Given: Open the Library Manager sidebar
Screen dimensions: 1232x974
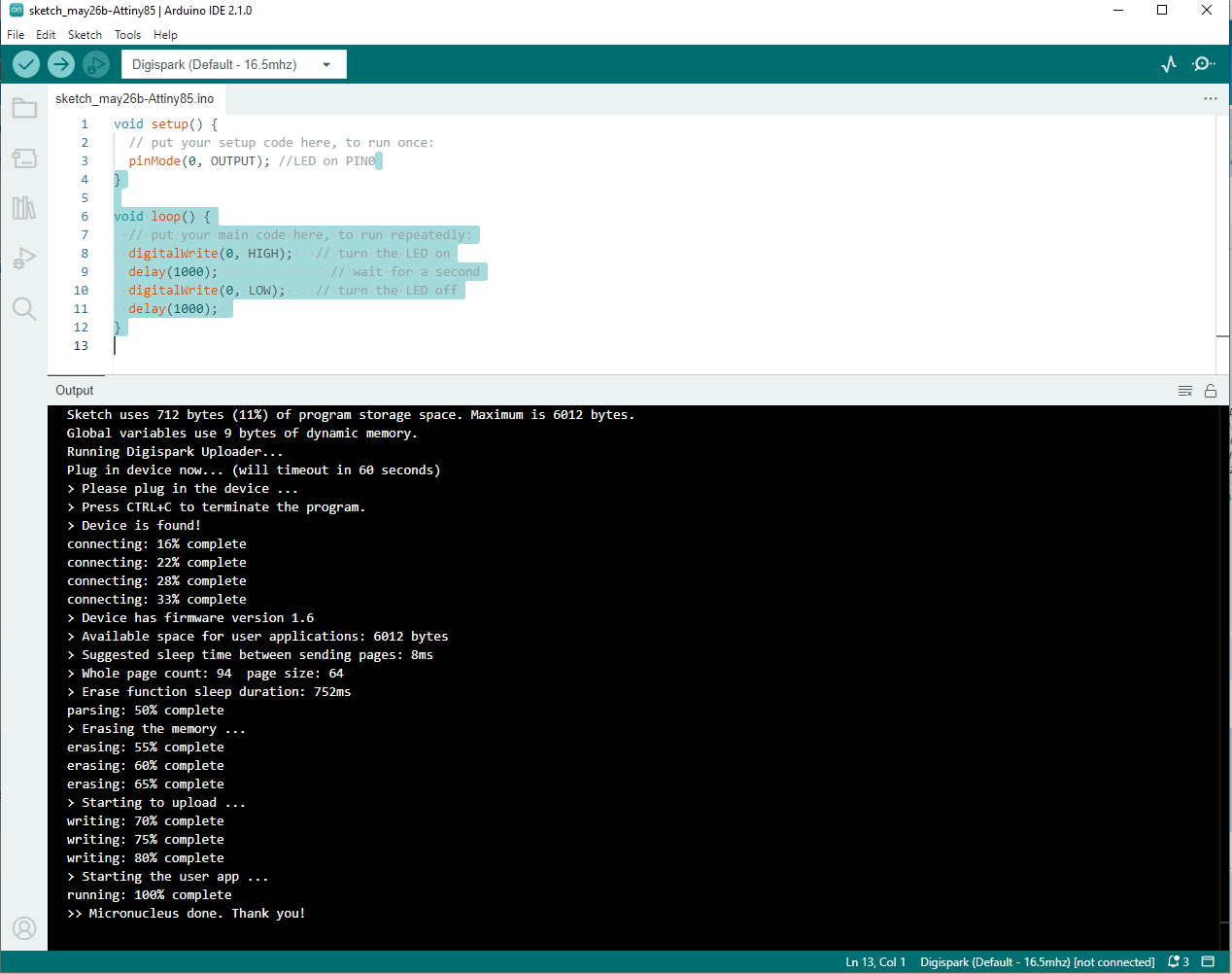Looking at the screenshot, I should click(24, 208).
